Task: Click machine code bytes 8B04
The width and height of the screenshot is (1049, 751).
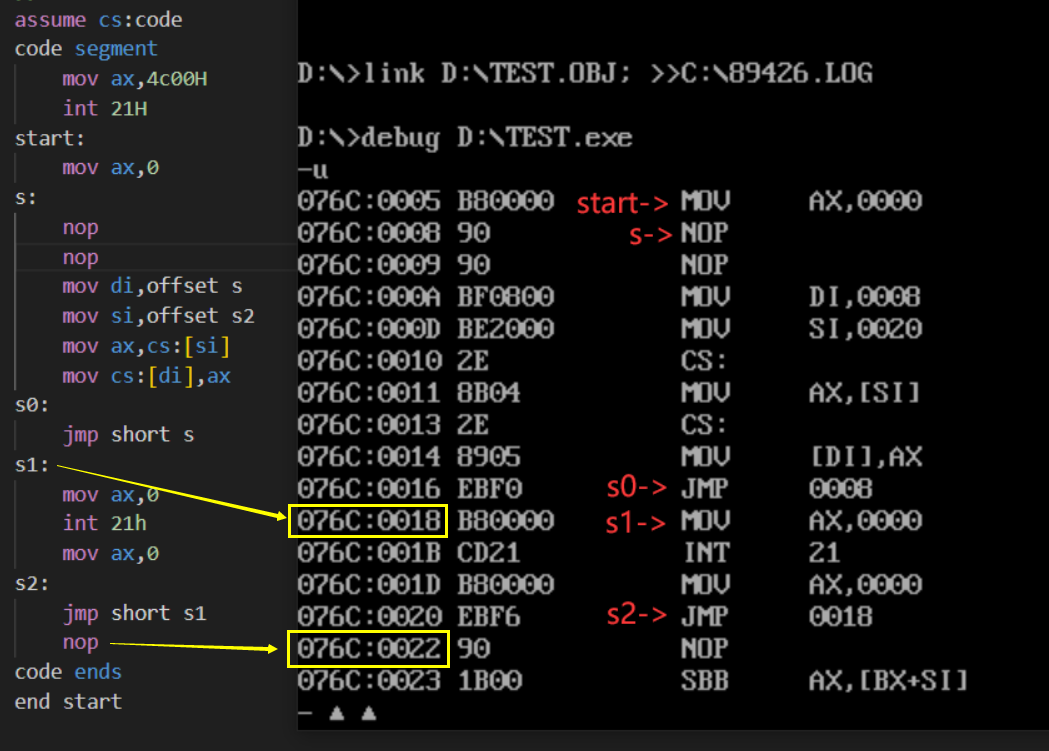Action: (489, 393)
